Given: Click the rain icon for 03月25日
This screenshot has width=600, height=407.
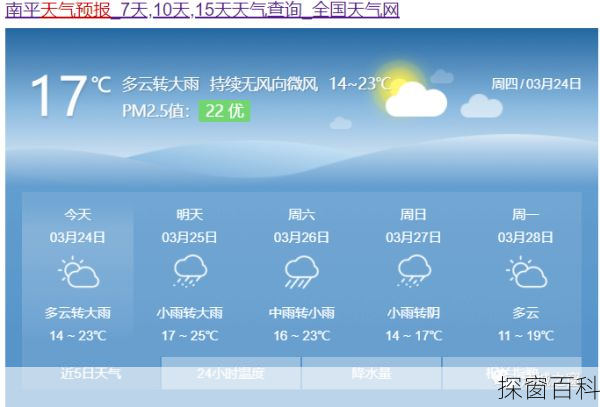Looking at the screenshot, I should pos(190,271).
